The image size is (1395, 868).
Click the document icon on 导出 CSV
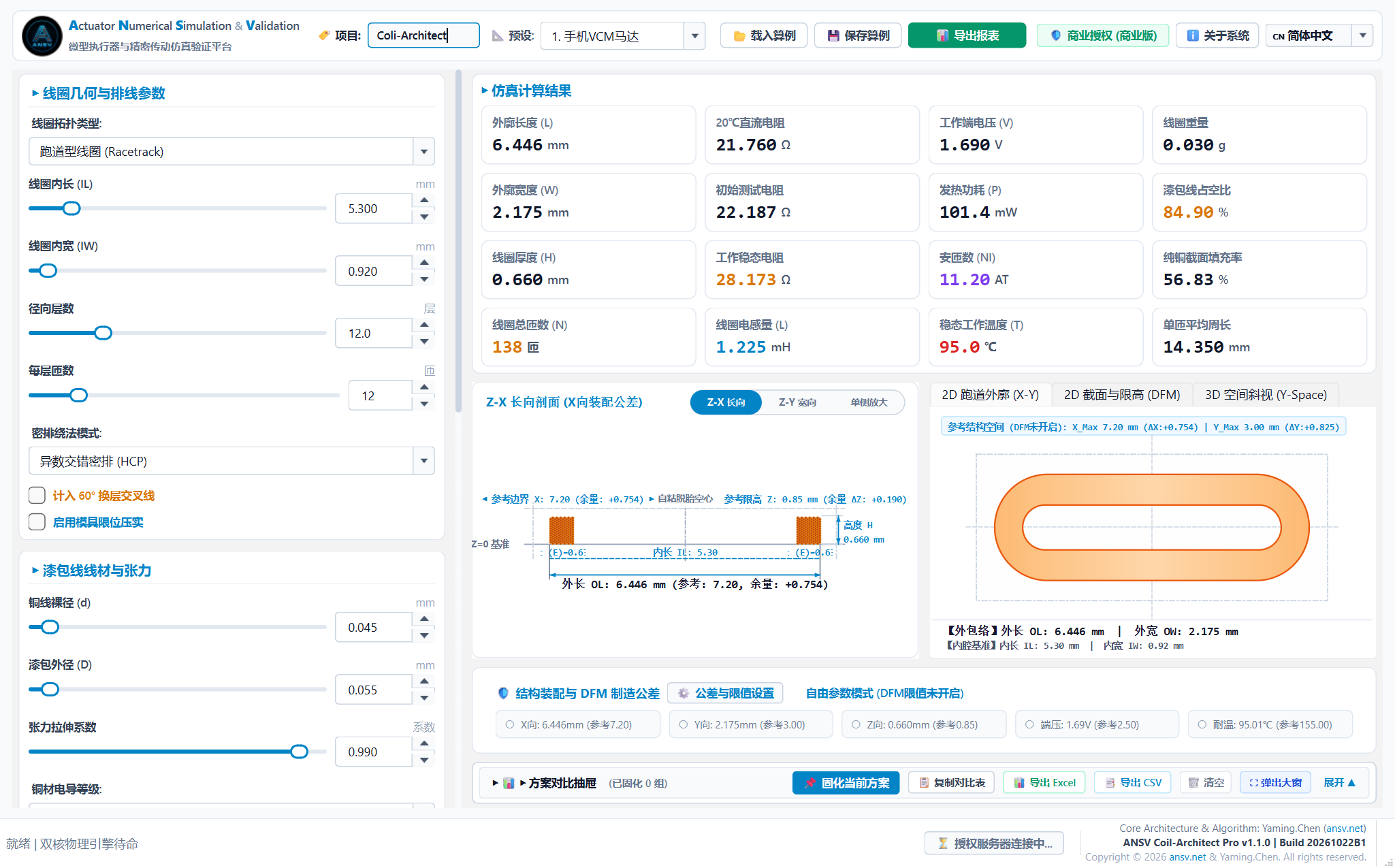[1110, 783]
